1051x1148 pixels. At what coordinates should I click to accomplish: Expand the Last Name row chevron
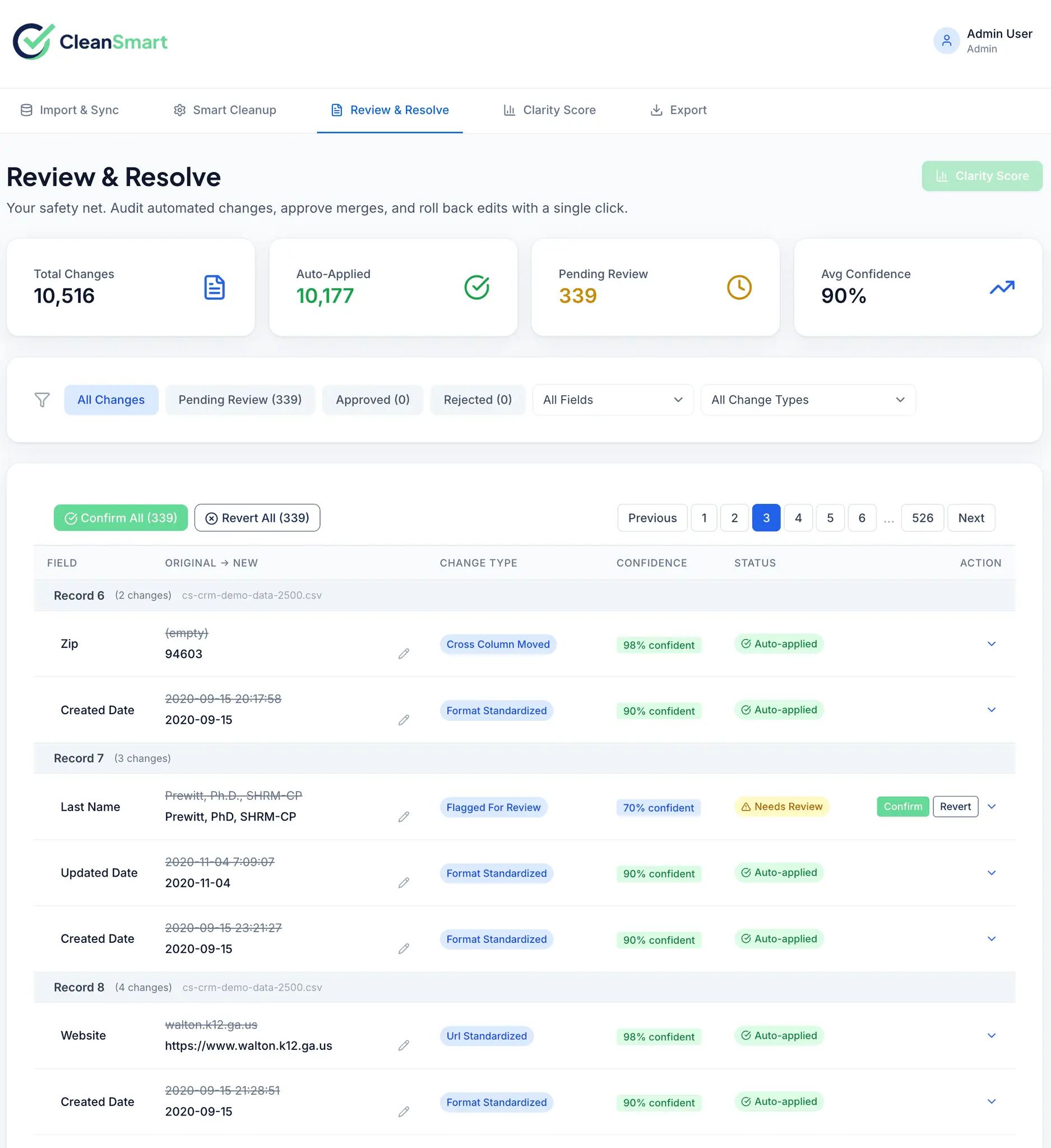(x=991, y=806)
